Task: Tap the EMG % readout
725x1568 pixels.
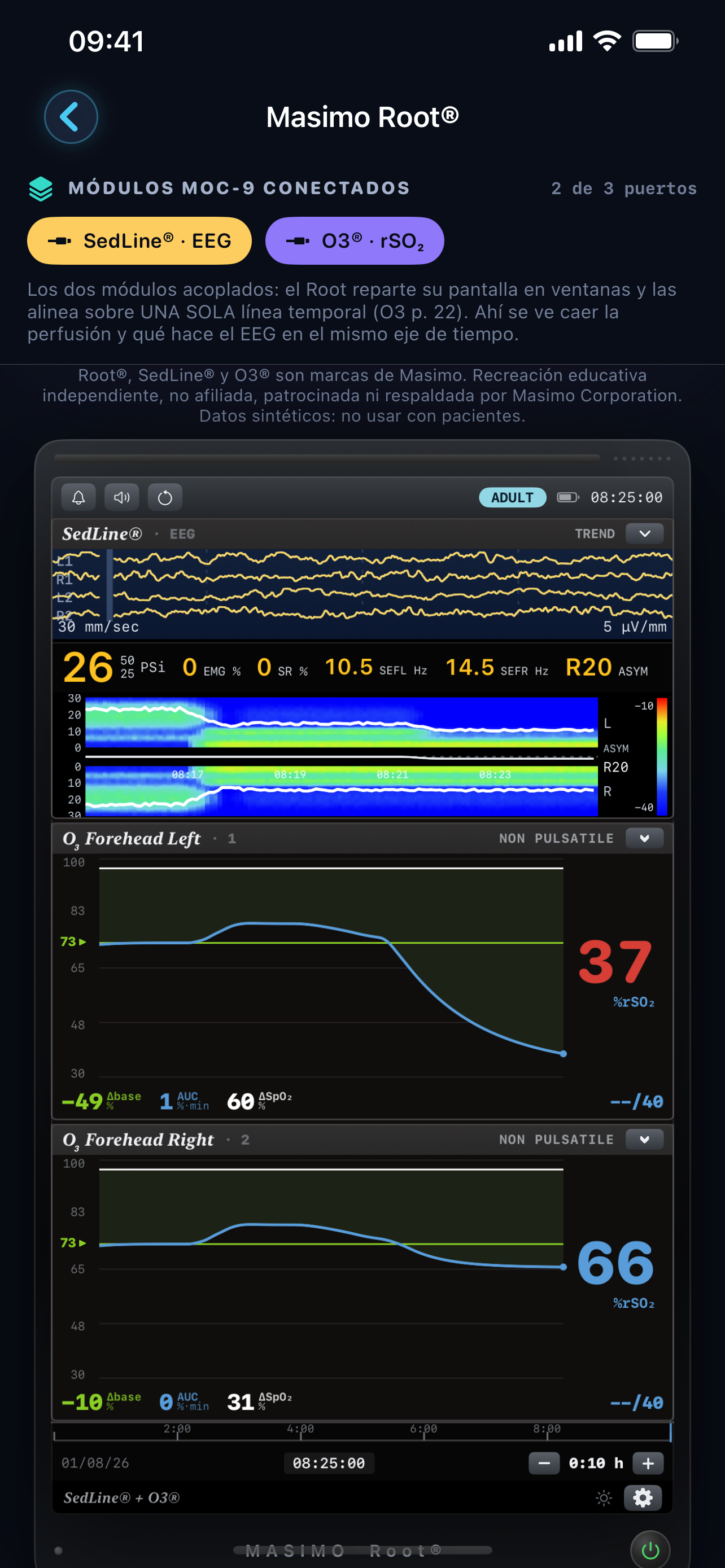Action: [x=211, y=668]
